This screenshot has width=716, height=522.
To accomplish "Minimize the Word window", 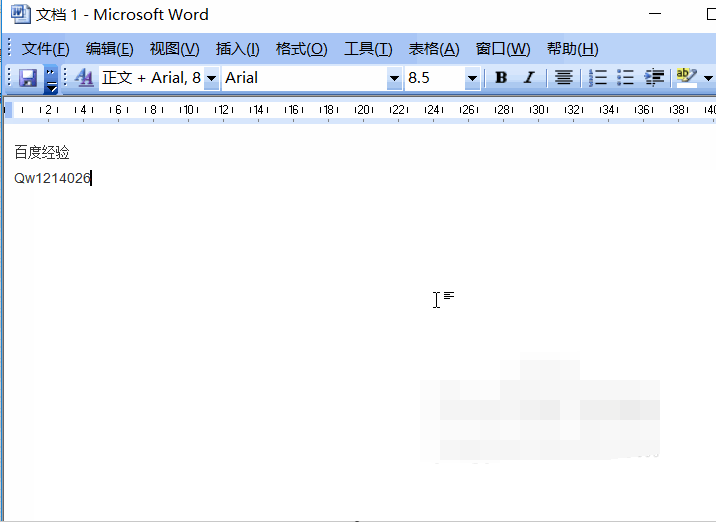I will click(x=655, y=14).
